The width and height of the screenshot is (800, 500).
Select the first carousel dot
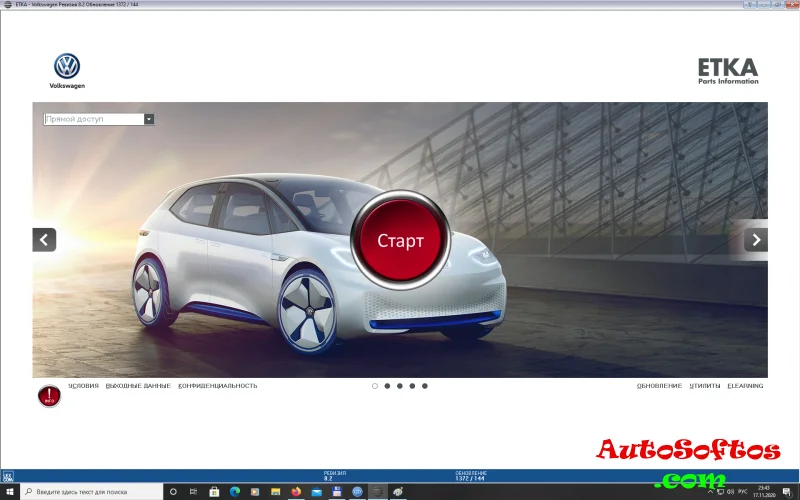tap(374, 385)
